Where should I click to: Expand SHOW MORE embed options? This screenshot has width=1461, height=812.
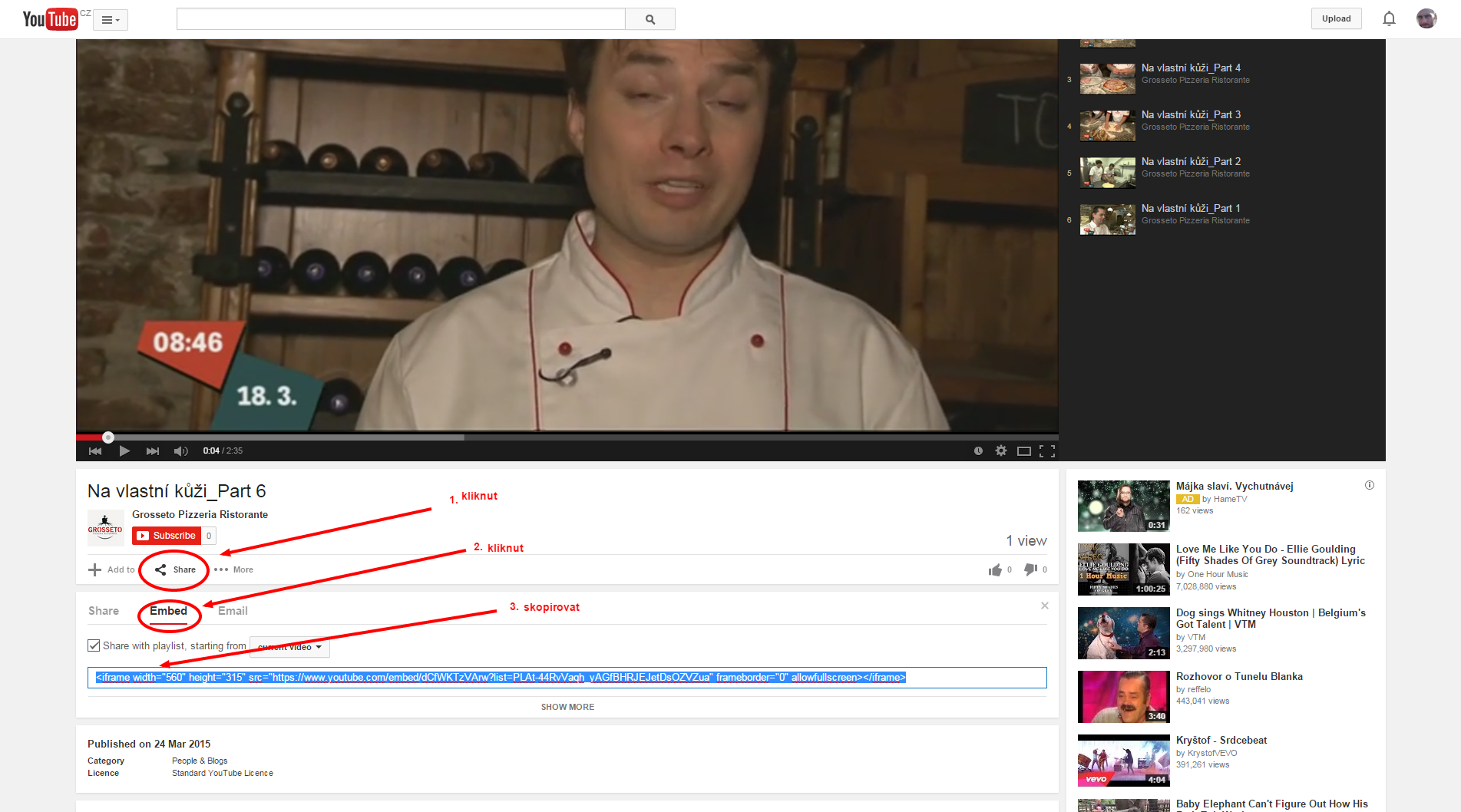pyautogui.click(x=567, y=707)
